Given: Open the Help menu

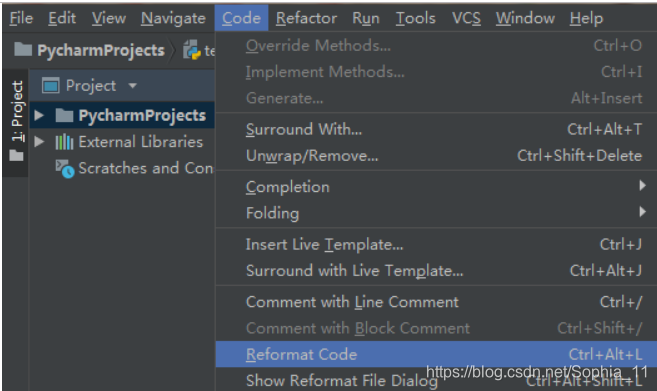Looking at the screenshot, I should click(x=586, y=18).
